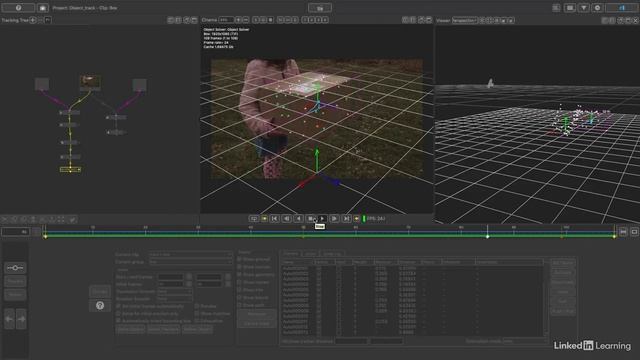This screenshot has height=360, width=640.
Task: Jump to the last frame
Action: pyautogui.click(x=346, y=219)
